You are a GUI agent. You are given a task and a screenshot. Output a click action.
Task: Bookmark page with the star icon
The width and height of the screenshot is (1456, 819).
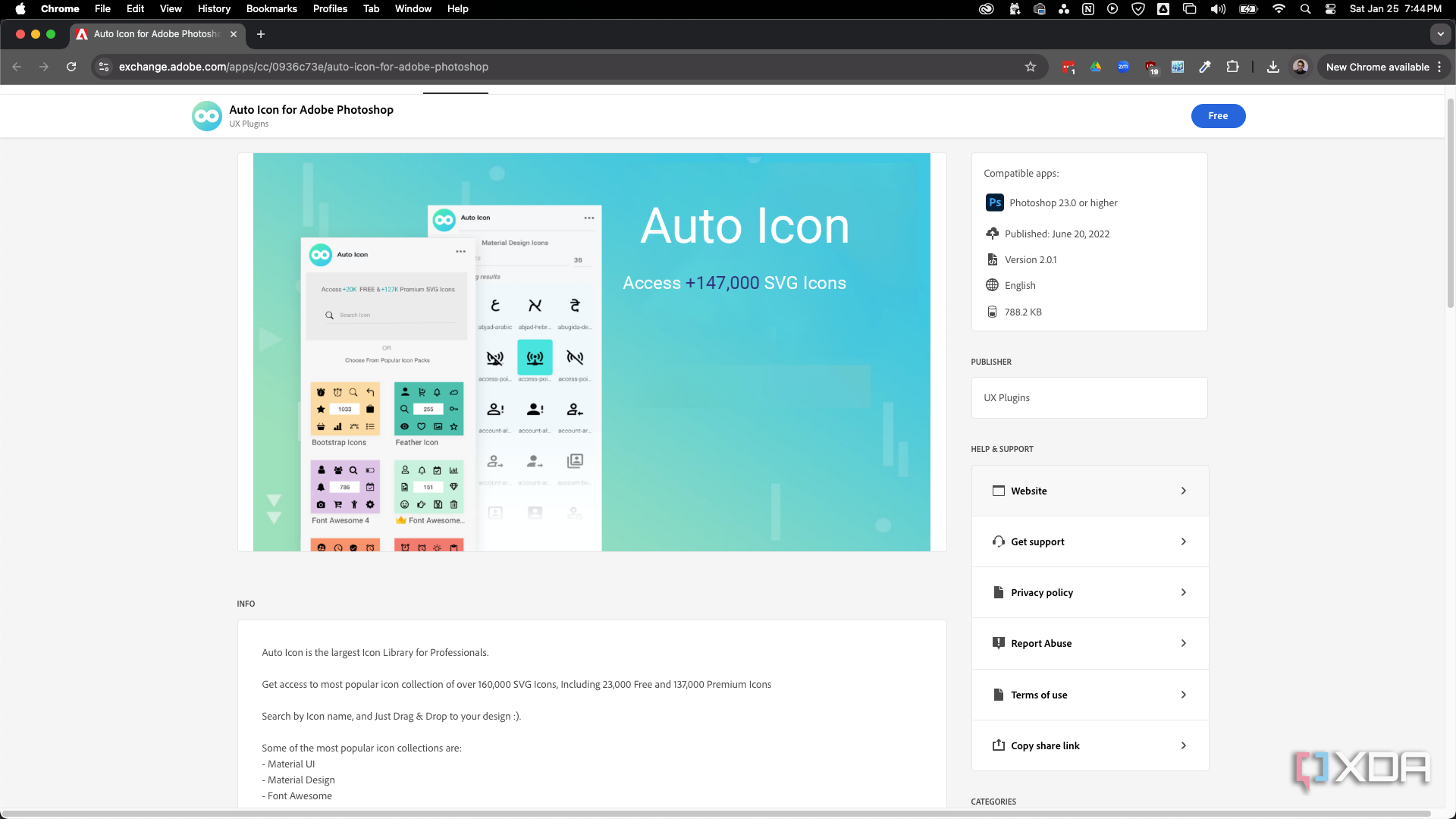1030,67
